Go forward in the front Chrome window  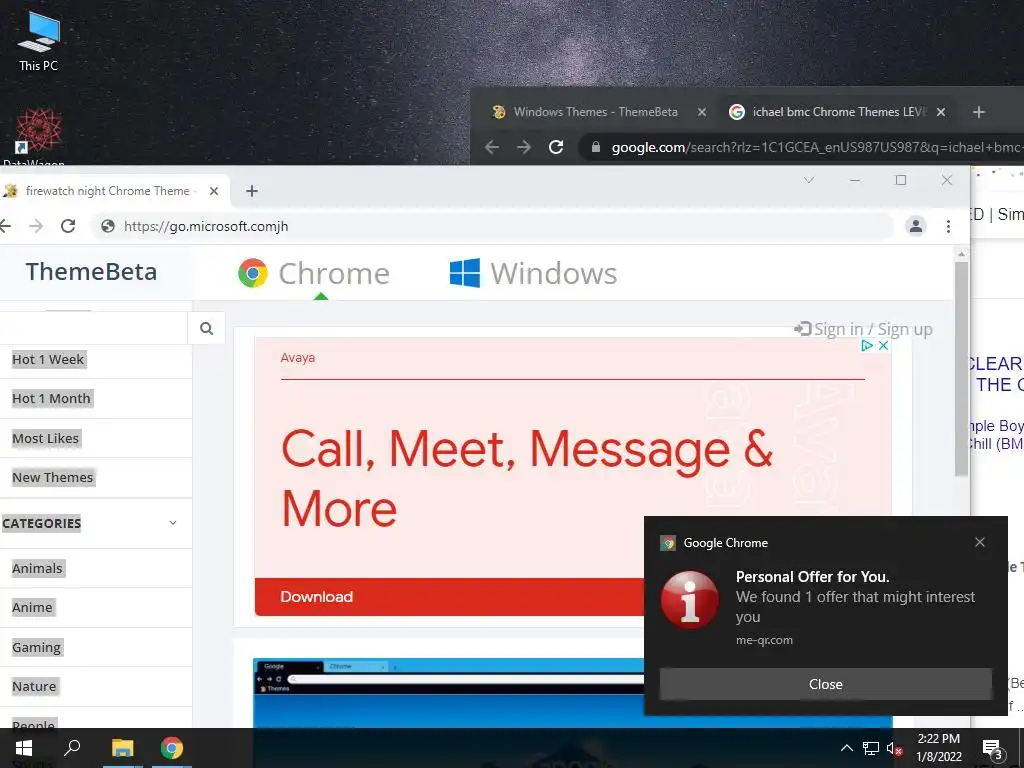36,226
